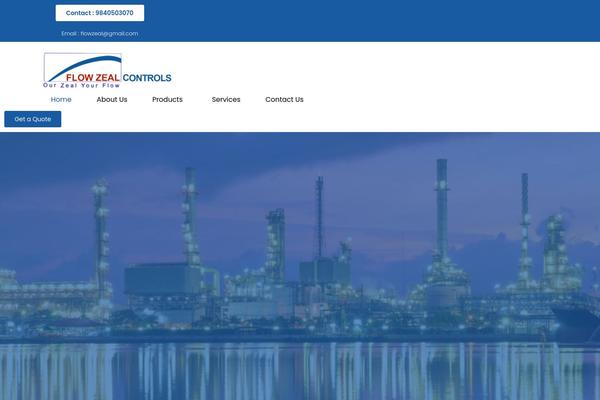The height and width of the screenshot is (400, 600).
Task: Click the Contact : 9840503070 button
Action: (99, 13)
